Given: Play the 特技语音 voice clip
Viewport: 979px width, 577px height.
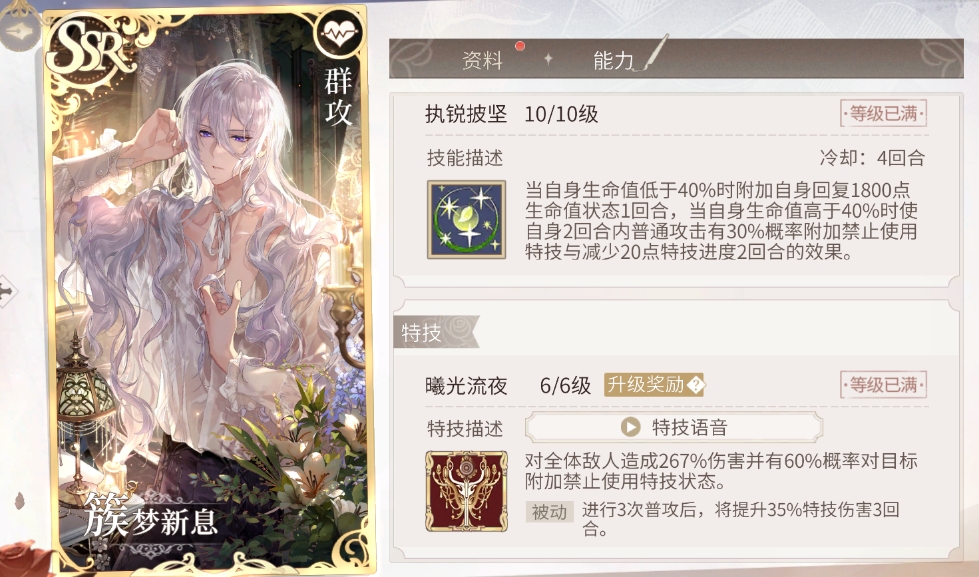Looking at the screenshot, I should (674, 427).
